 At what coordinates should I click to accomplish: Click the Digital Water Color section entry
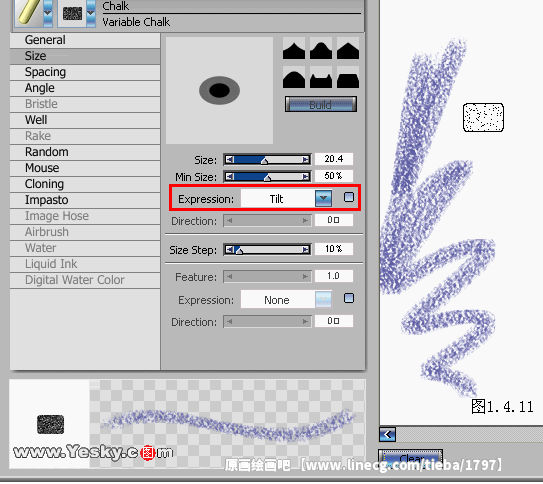coord(85,280)
